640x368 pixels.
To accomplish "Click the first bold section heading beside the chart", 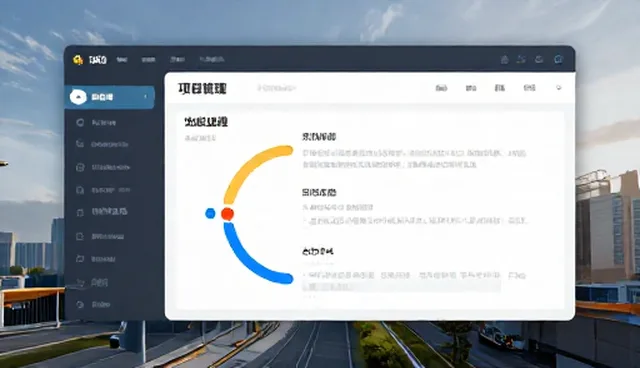I will (x=319, y=137).
